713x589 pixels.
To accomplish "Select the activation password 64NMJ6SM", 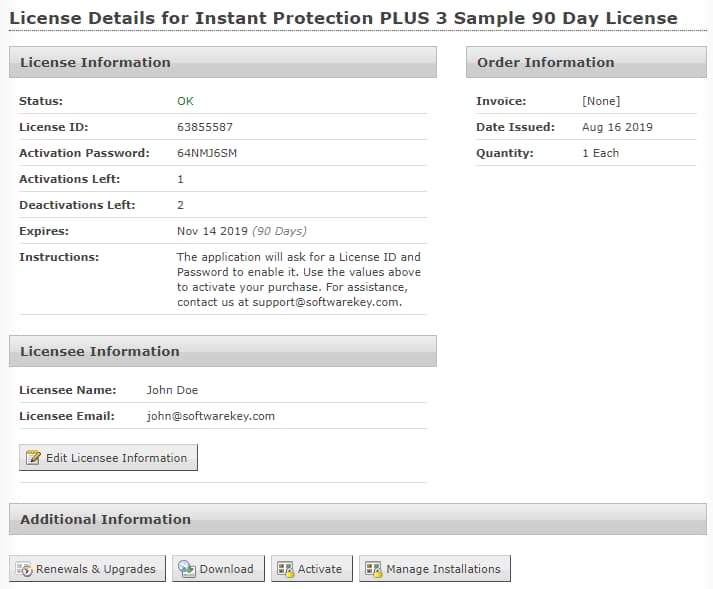I will pos(207,153).
